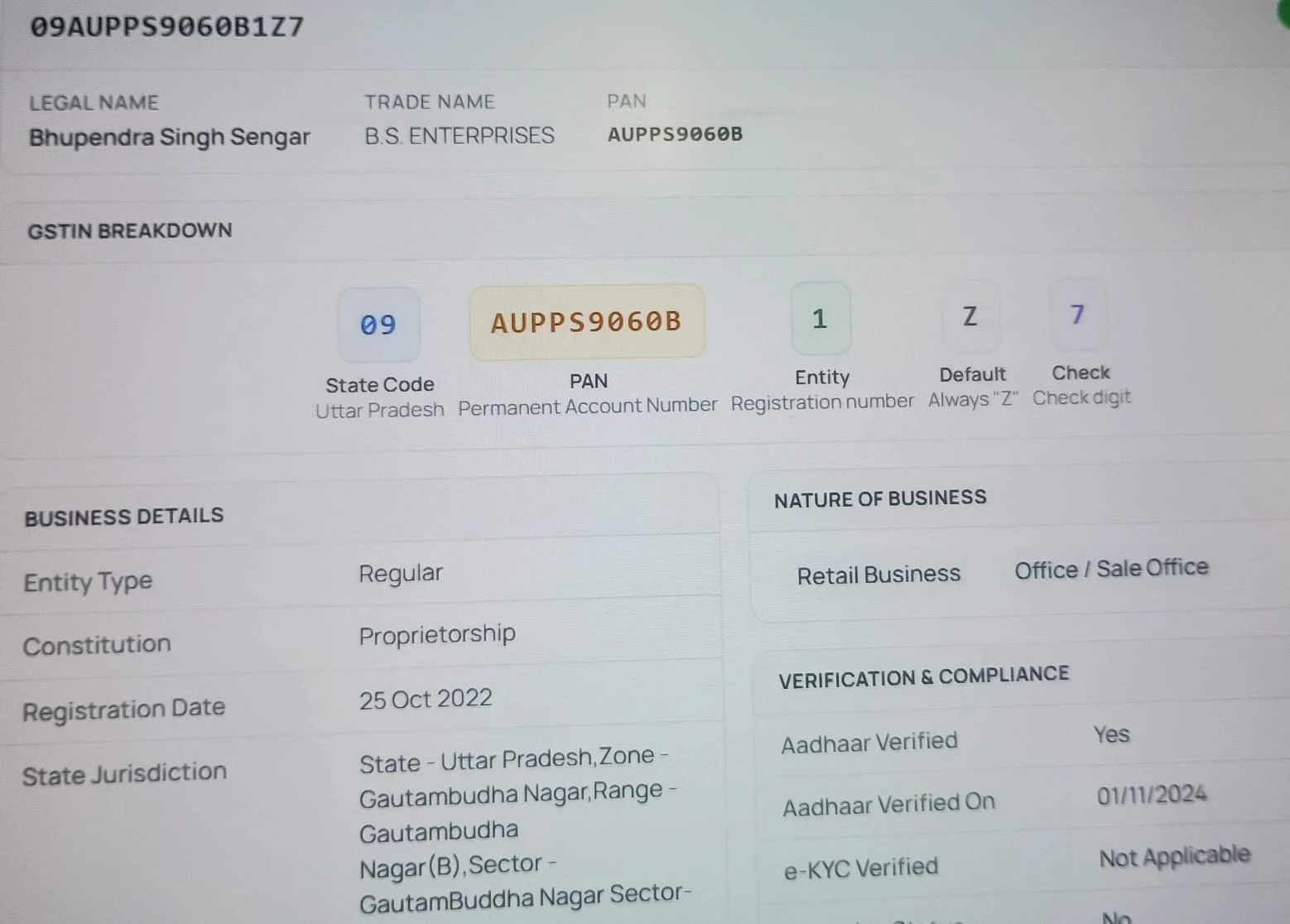Click the VERIFICATION & COMPLIANCE heading
The image size is (1290, 924).
coord(924,677)
